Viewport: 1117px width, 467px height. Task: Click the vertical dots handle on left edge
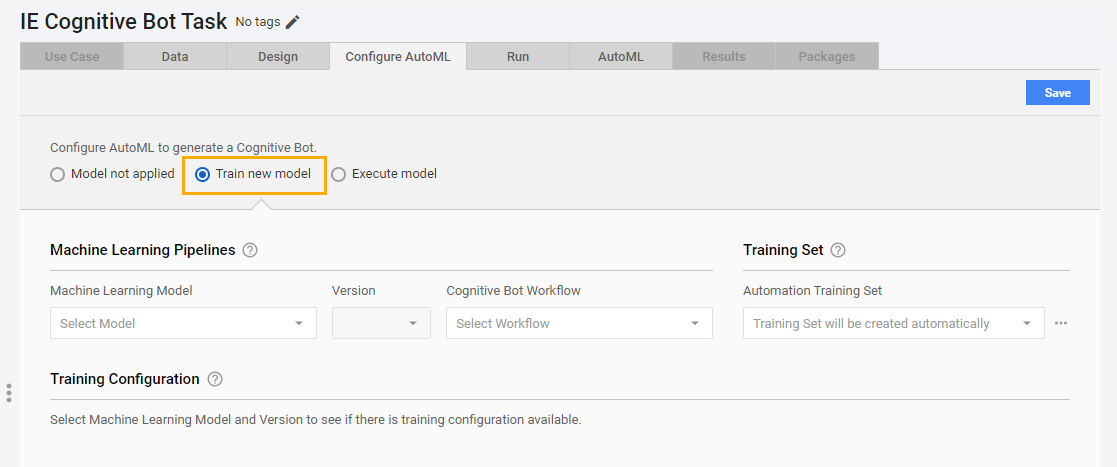9,393
